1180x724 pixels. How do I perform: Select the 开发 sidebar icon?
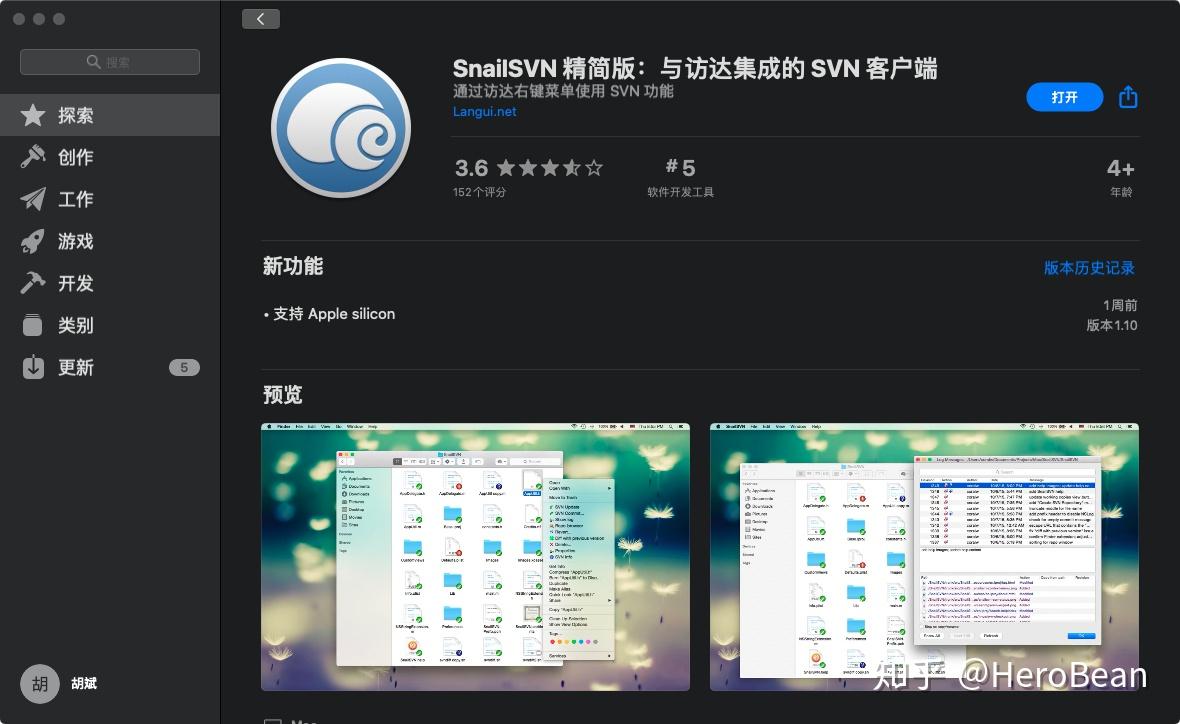(32, 283)
